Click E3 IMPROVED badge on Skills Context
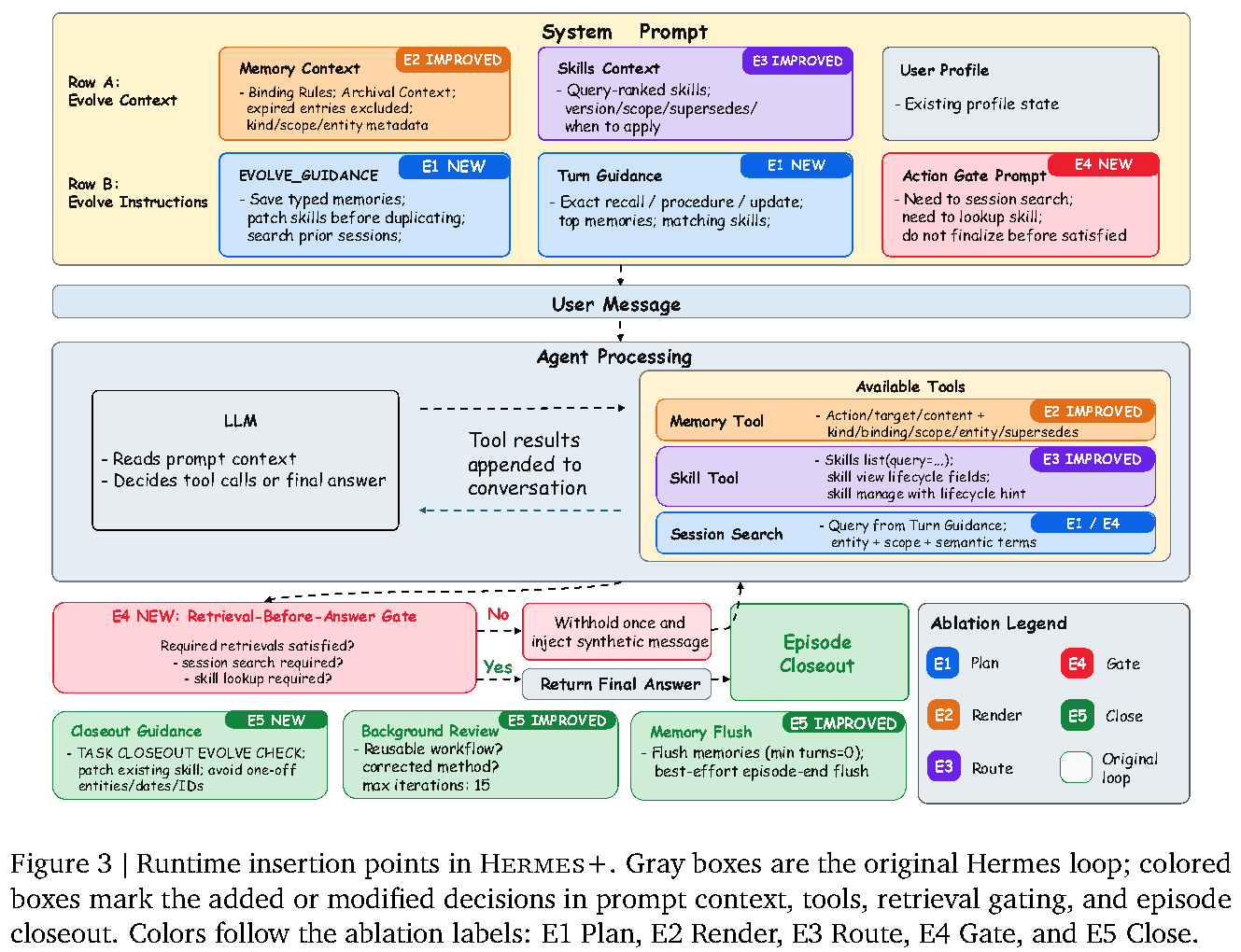 797,61
